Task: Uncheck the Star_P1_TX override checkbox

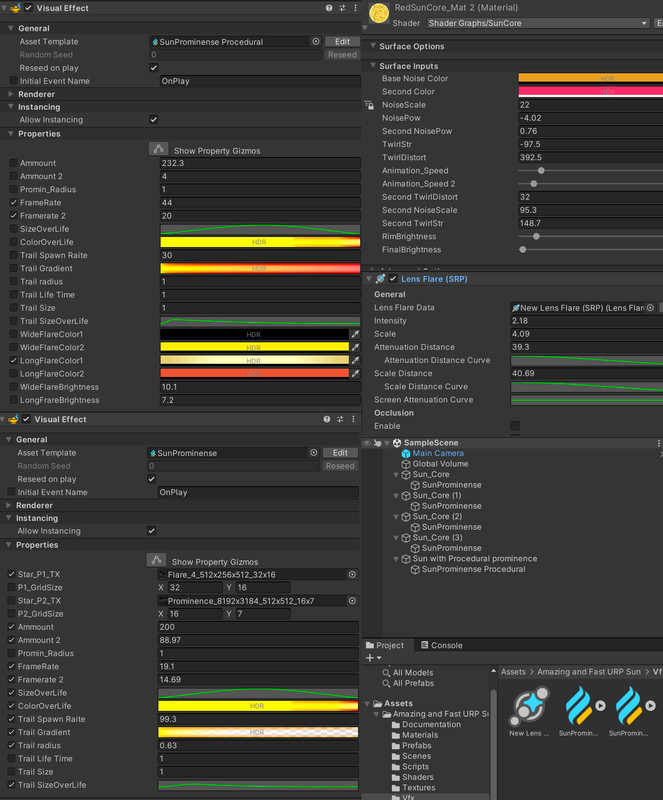Action: click(11, 574)
